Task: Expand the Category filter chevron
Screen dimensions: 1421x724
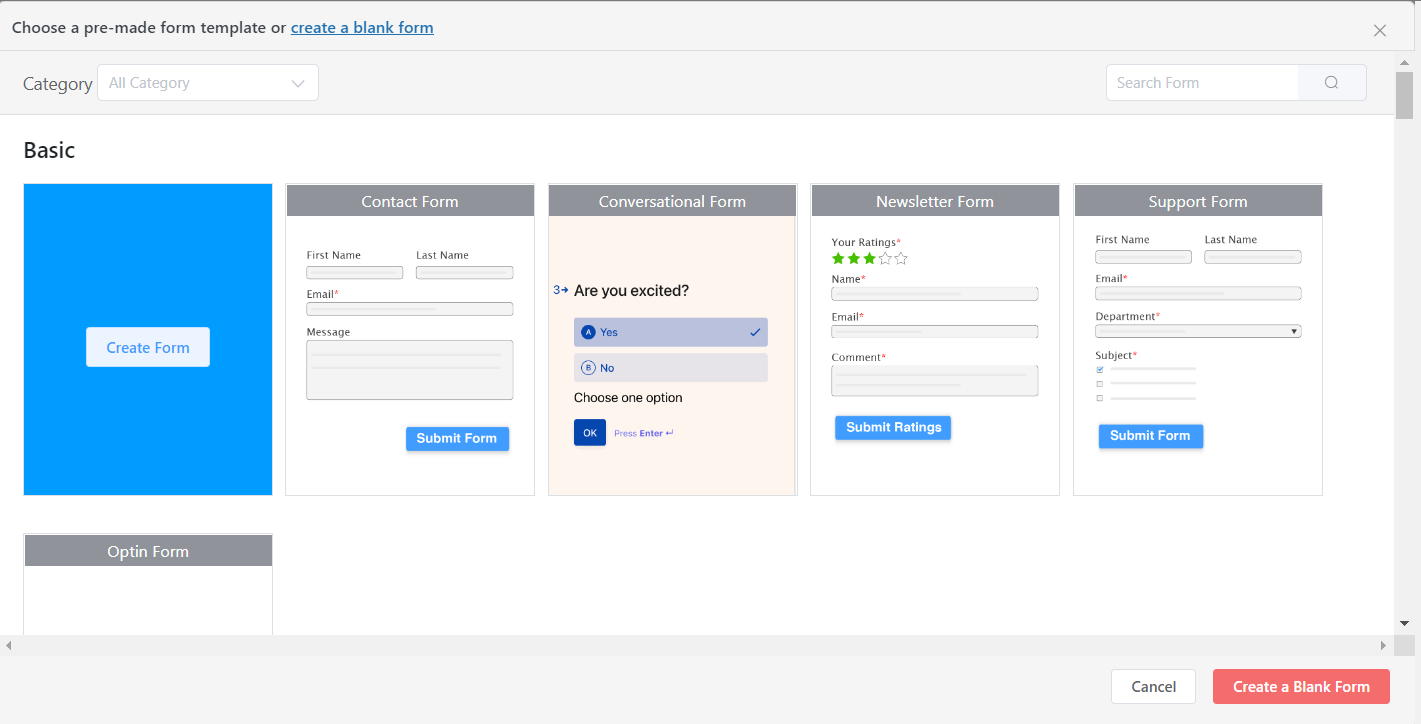Action: (x=297, y=82)
